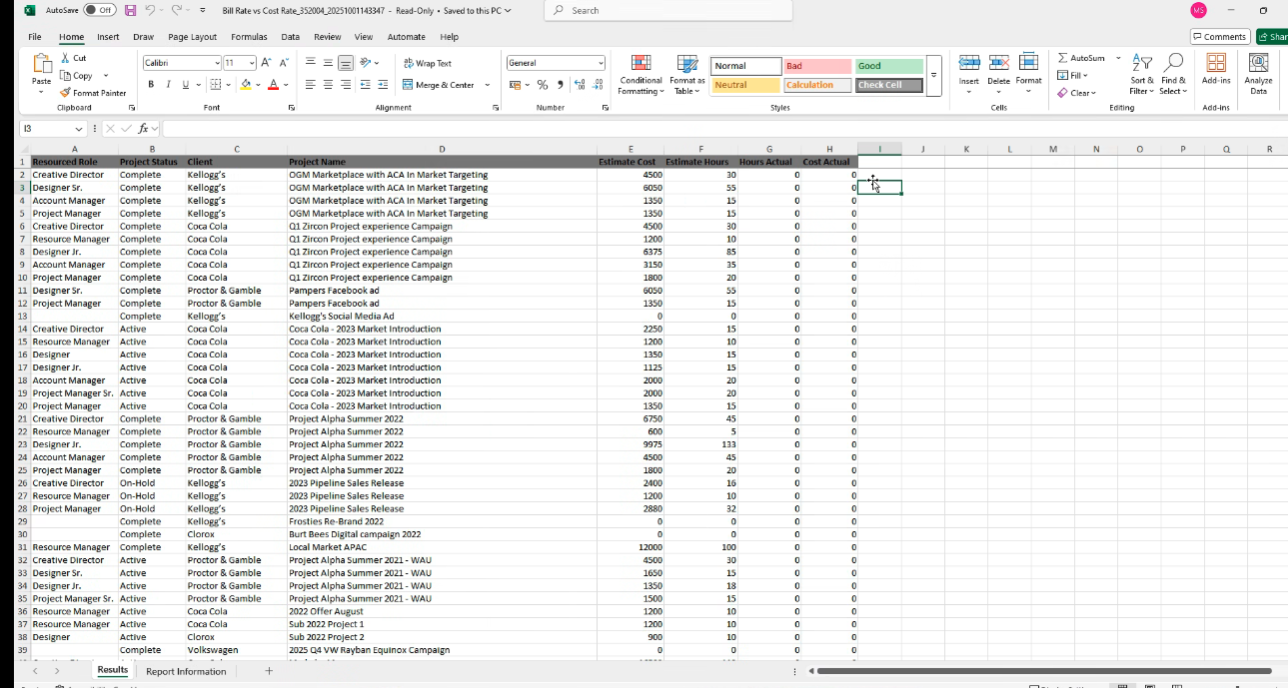The height and width of the screenshot is (688, 1288).
Task: Click the Comma Style icon
Action: click(x=560, y=85)
